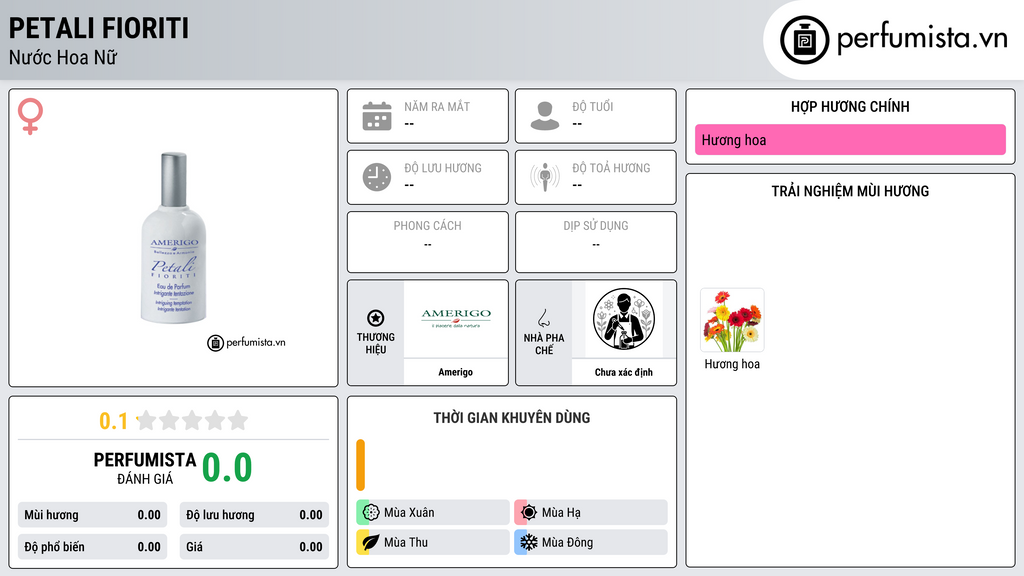Image resolution: width=1024 pixels, height=576 pixels.
Task: Click the sillage person icon for Độ toả hương
Action: (545, 178)
